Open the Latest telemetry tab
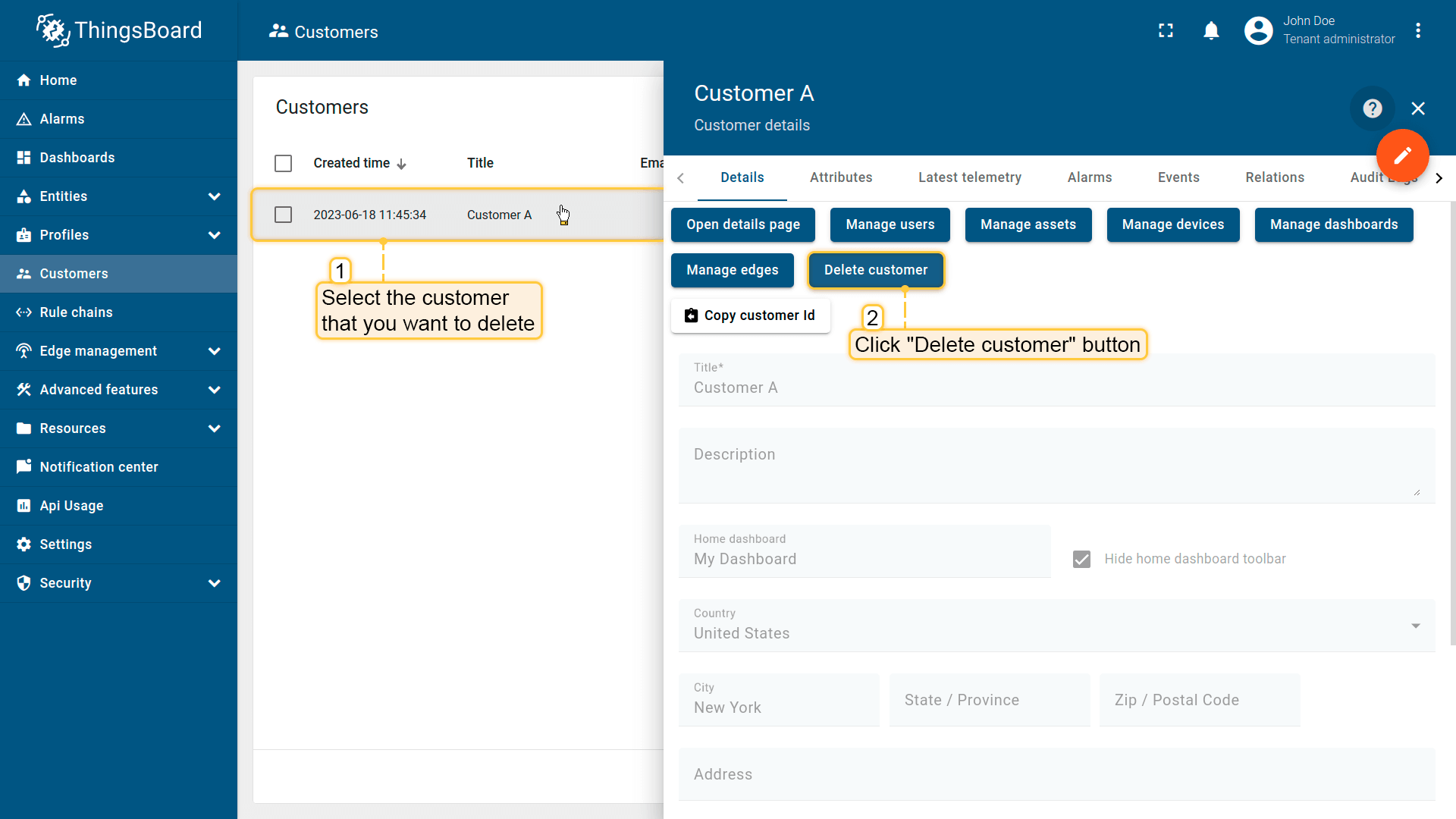1456x819 pixels. pos(969,177)
